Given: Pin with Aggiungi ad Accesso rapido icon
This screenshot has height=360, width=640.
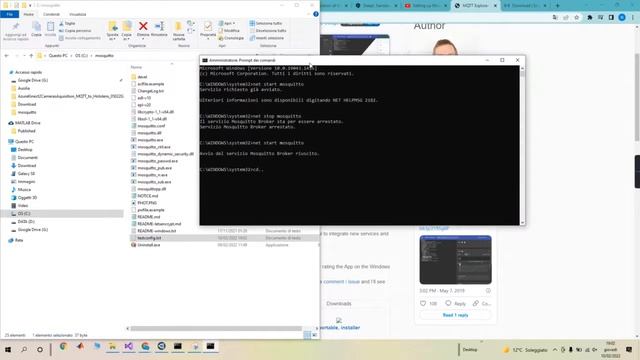Looking at the screenshot, I should (x=16, y=27).
